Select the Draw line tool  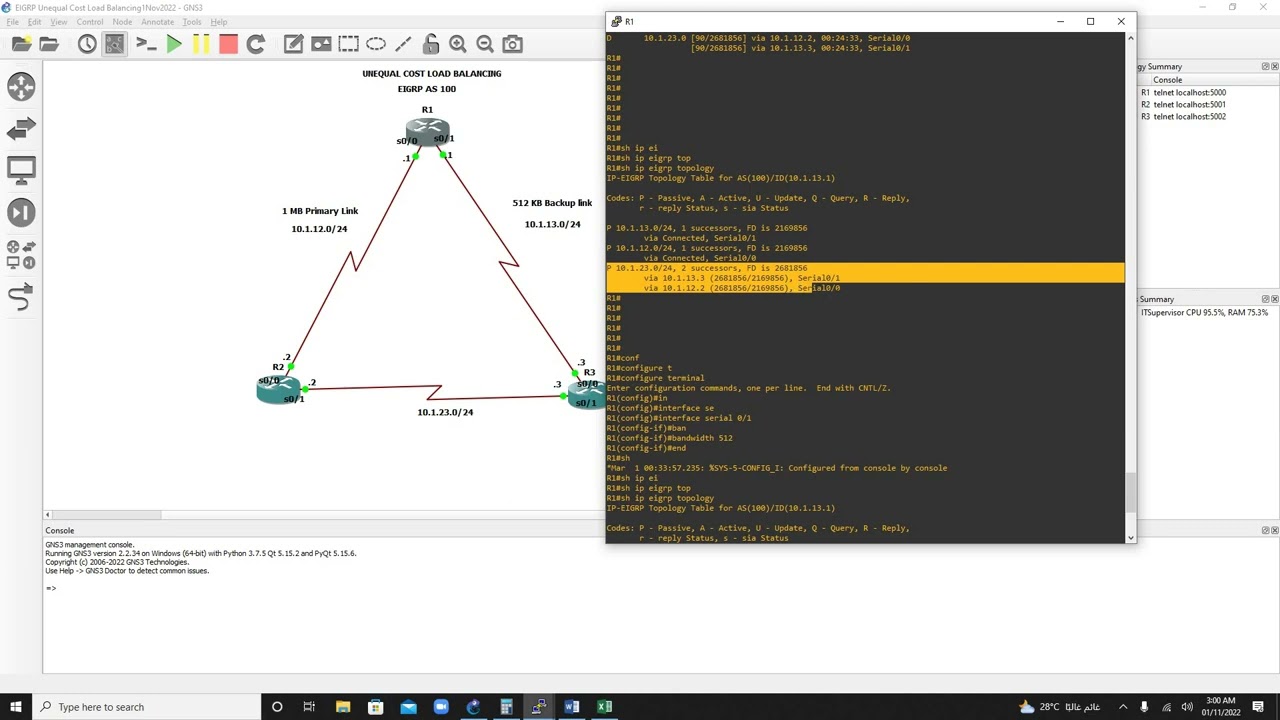coord(403,44)
